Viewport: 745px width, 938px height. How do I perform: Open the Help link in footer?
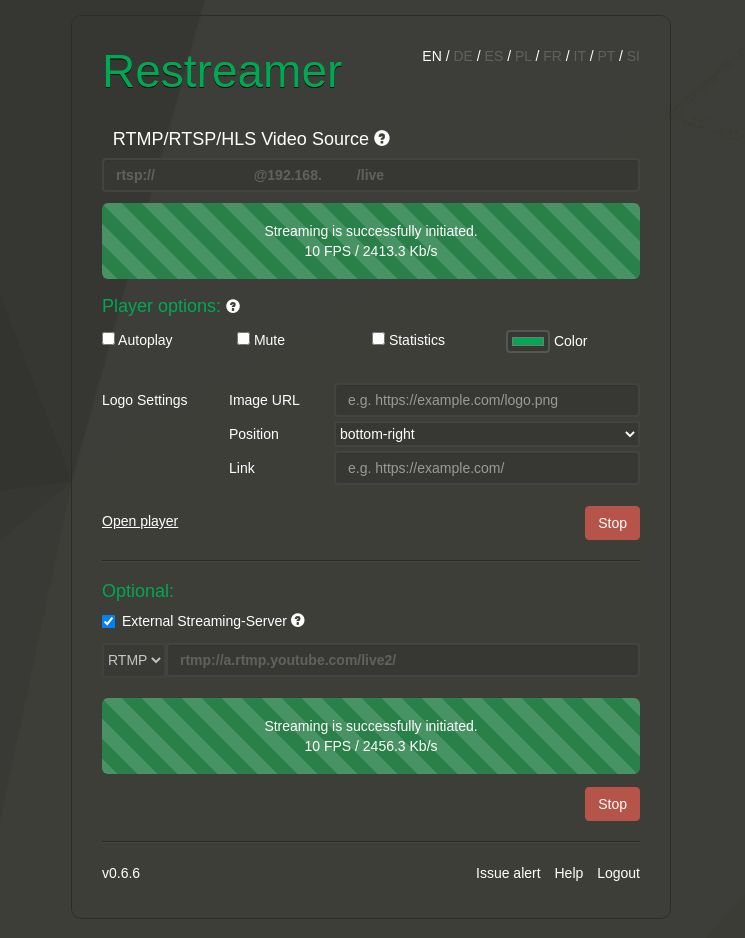[x=568, y=873]
